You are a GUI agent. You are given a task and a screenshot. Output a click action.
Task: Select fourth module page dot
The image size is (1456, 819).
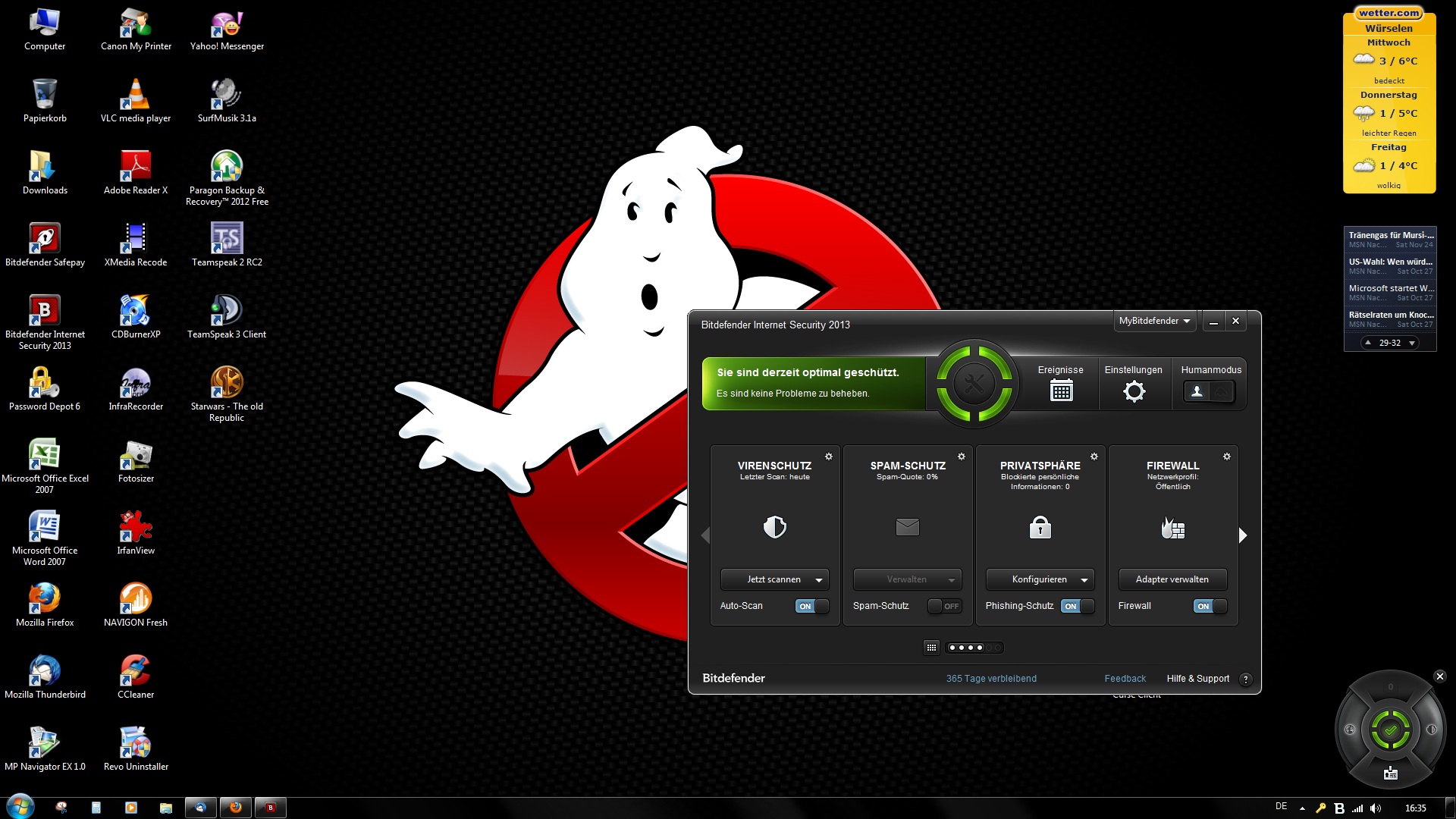[x=980, y=648]
